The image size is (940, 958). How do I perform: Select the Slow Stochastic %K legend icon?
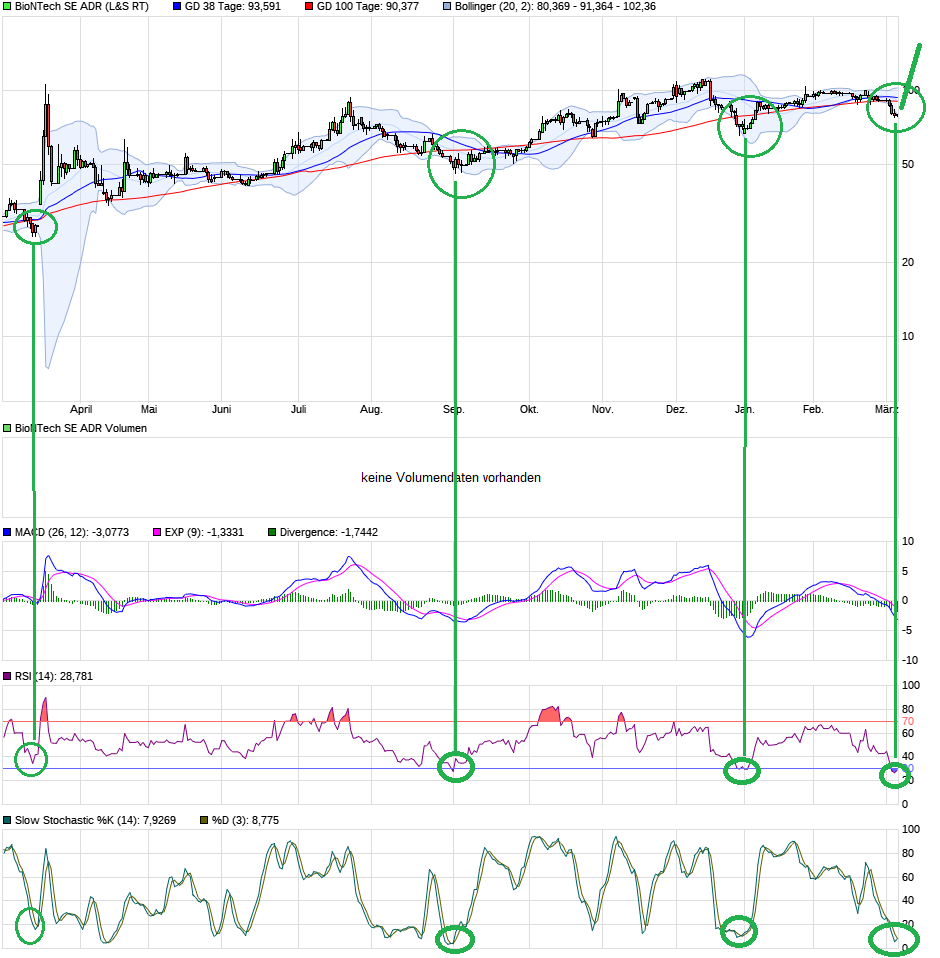pos(8,819)
